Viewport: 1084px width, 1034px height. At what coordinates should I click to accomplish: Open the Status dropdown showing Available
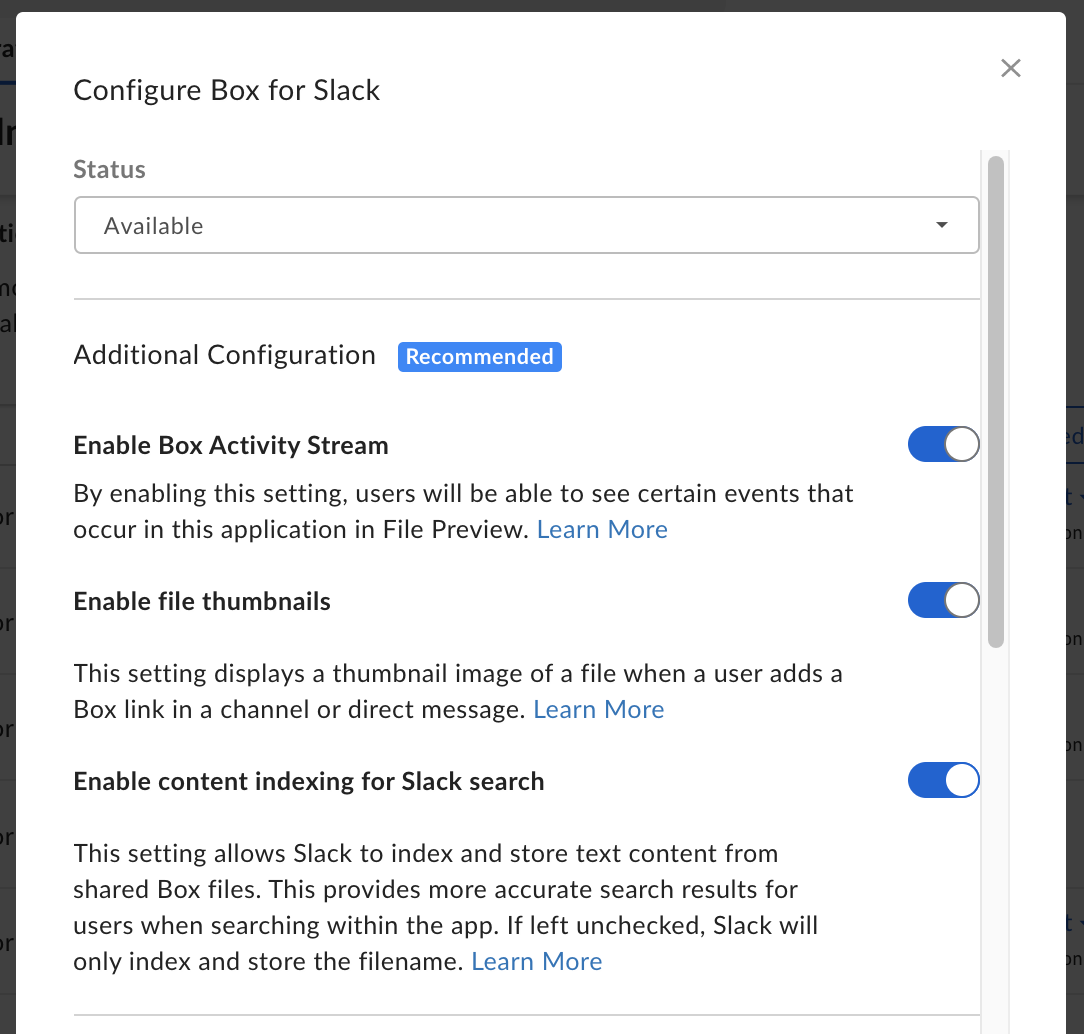pos(526,225)
